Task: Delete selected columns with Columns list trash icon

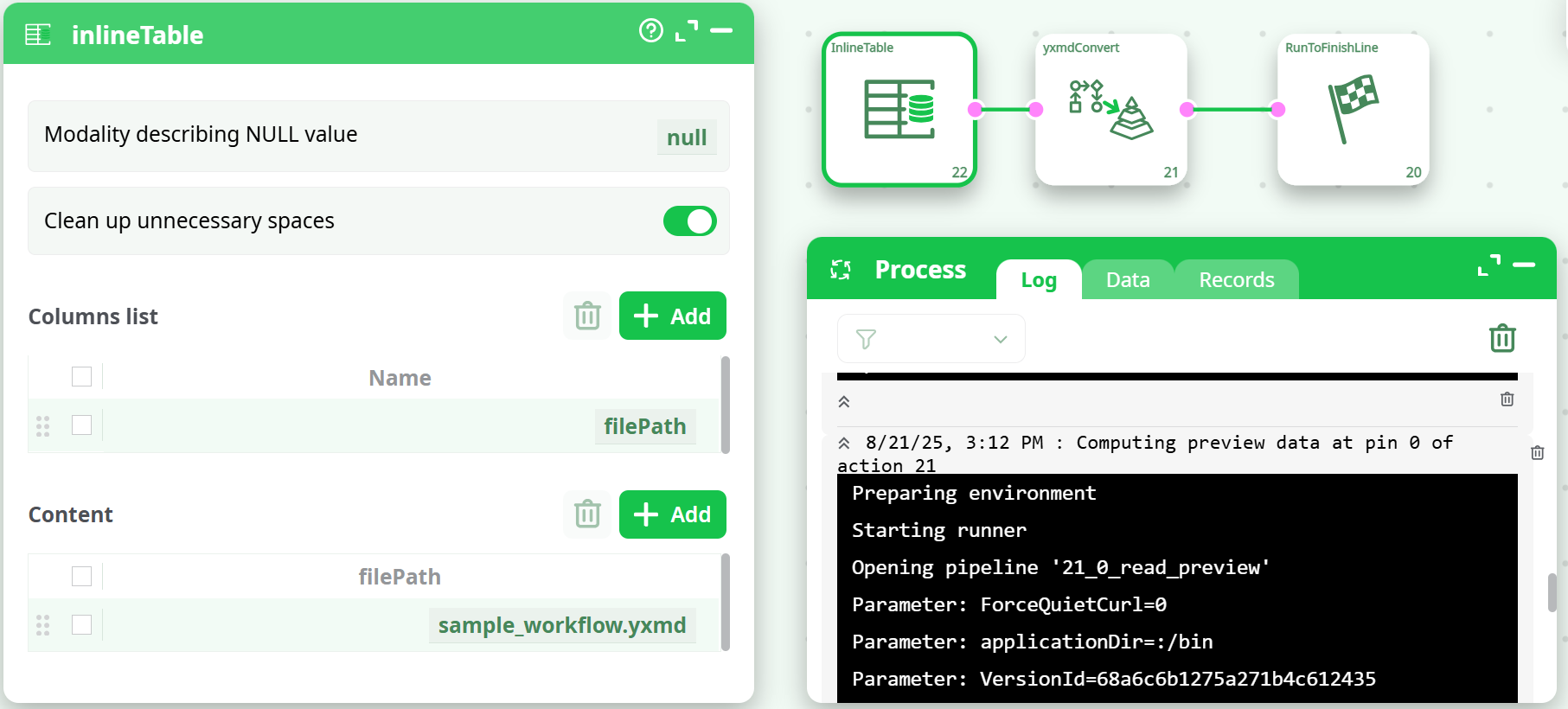Action: [587, 316]
